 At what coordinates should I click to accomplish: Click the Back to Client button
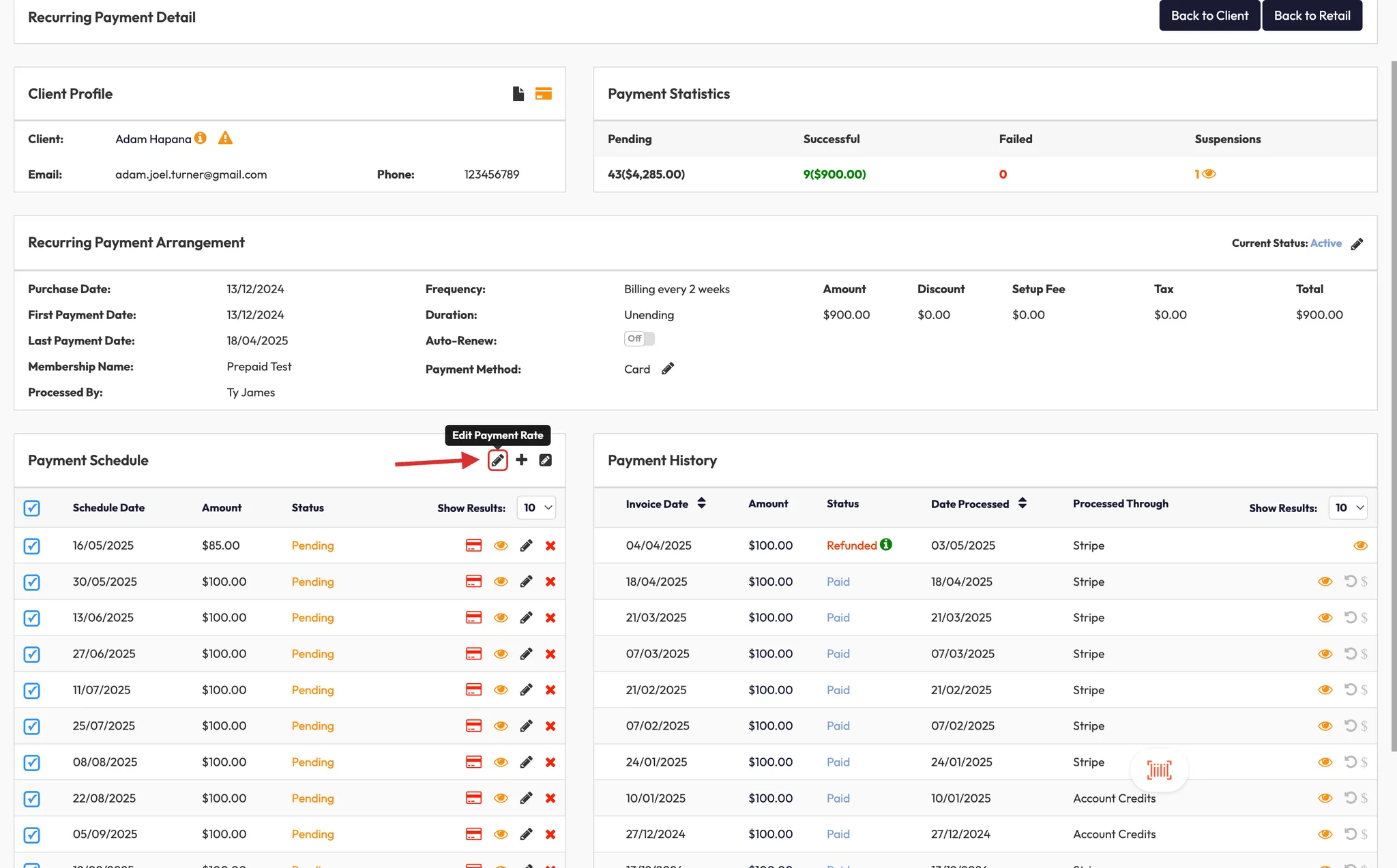pyautogui.click(x=1209, y=16)
